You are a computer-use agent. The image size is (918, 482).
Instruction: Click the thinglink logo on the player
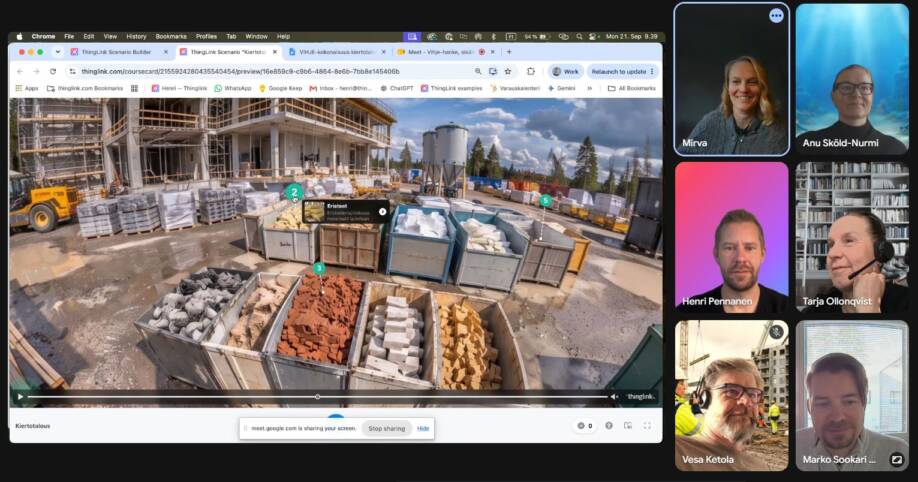[x=640, y=396]
